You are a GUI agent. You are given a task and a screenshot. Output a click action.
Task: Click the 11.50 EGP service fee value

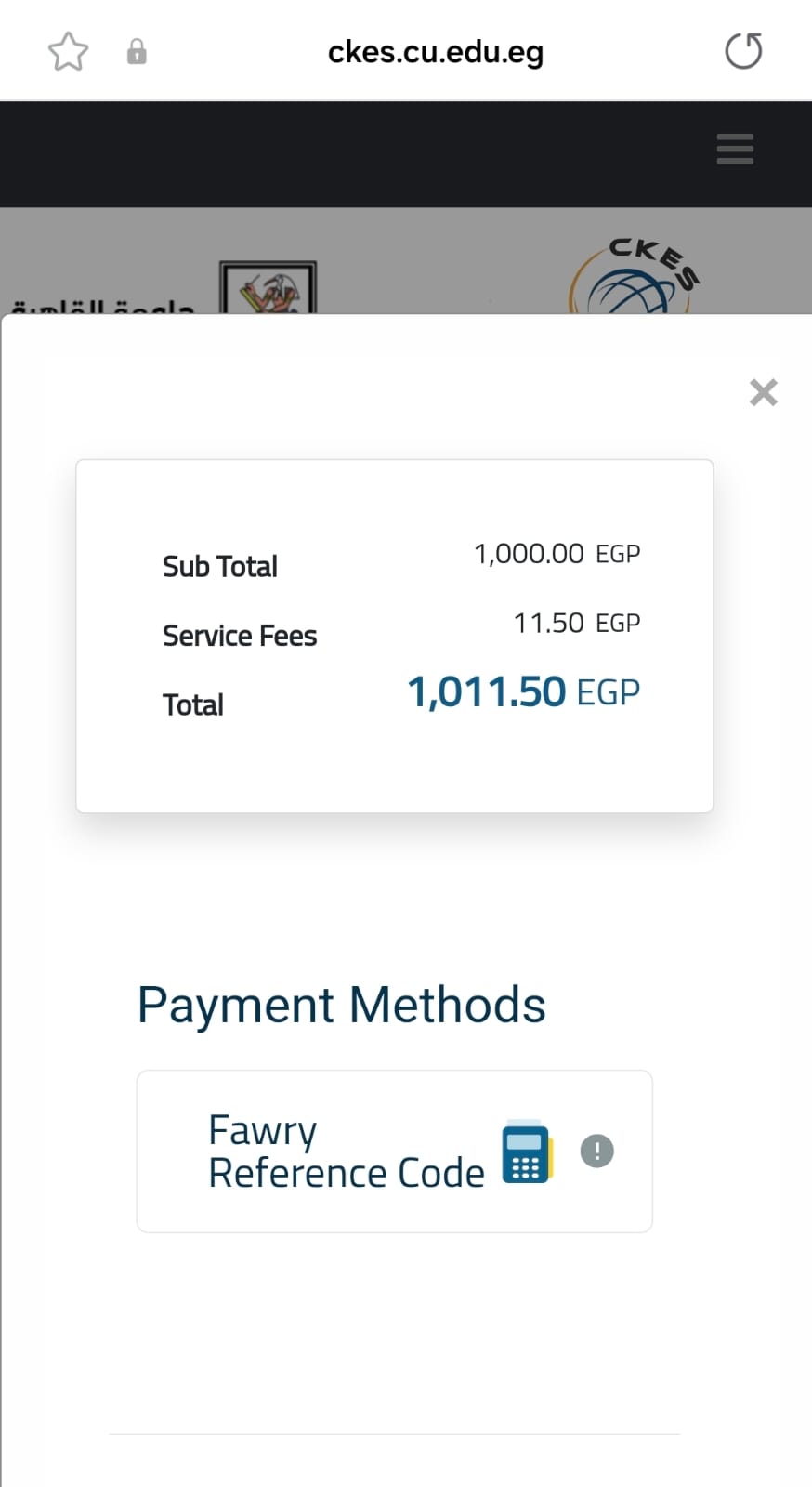pos(577,623)
